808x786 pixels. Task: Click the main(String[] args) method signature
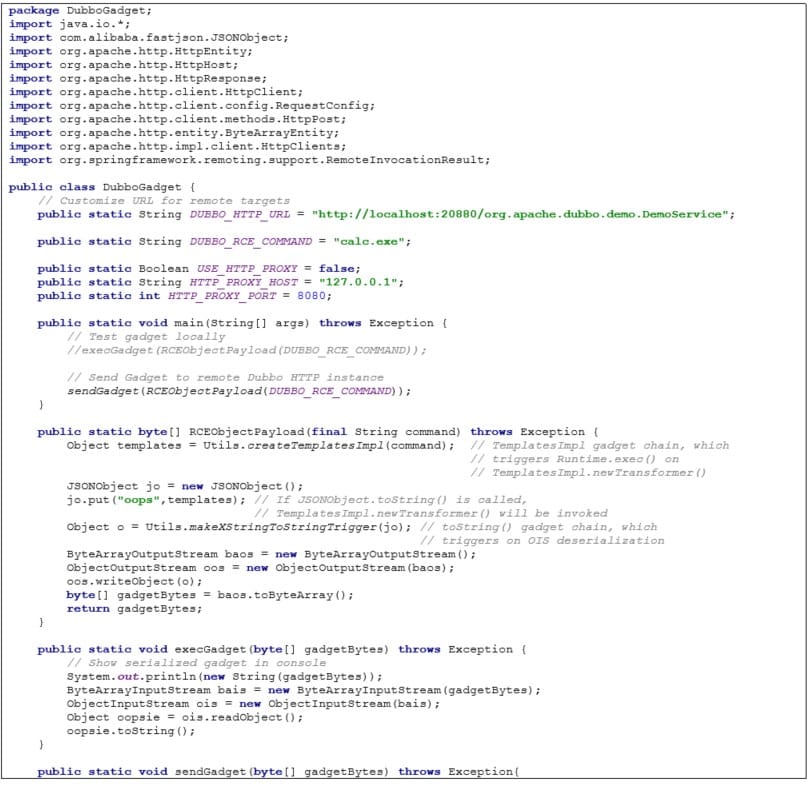point(242,323)
